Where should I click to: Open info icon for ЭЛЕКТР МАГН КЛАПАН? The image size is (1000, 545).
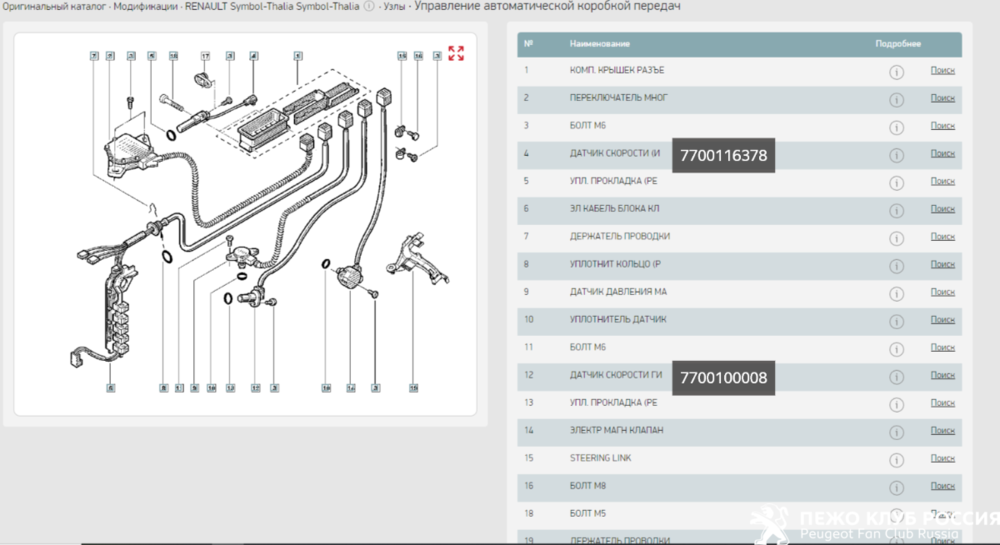(x=896, y=432)
